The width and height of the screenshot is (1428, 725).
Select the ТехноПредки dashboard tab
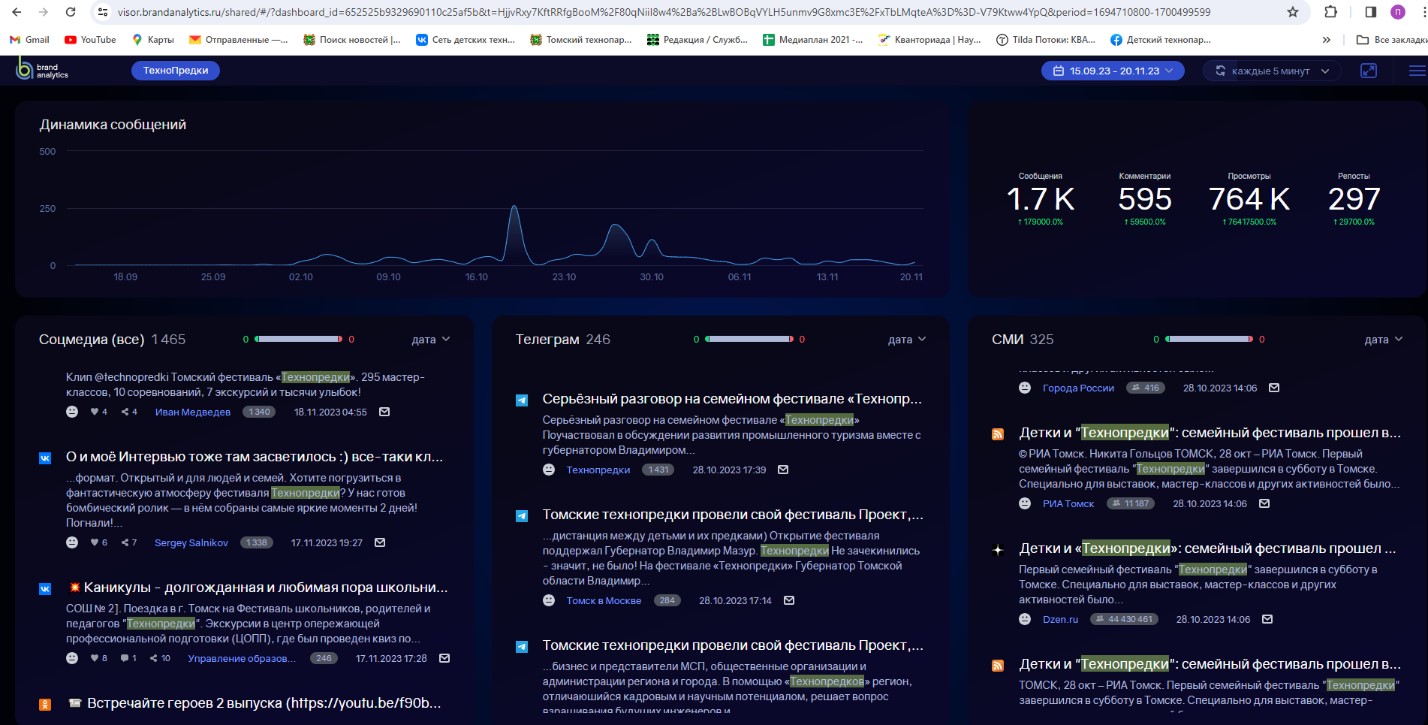[x=175, y=71]
